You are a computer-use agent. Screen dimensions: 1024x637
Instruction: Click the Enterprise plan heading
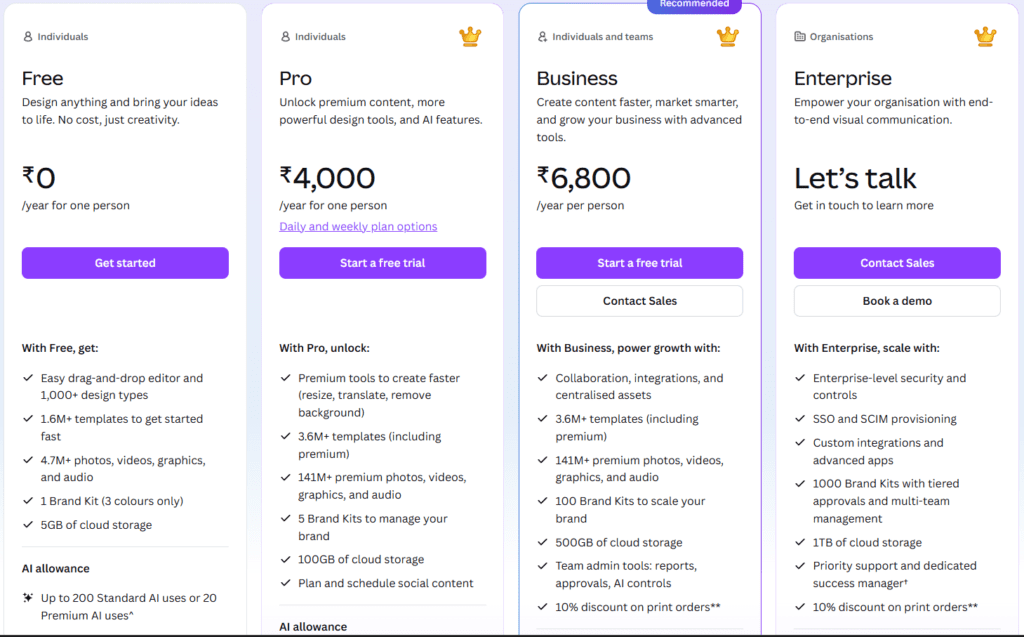842,78
